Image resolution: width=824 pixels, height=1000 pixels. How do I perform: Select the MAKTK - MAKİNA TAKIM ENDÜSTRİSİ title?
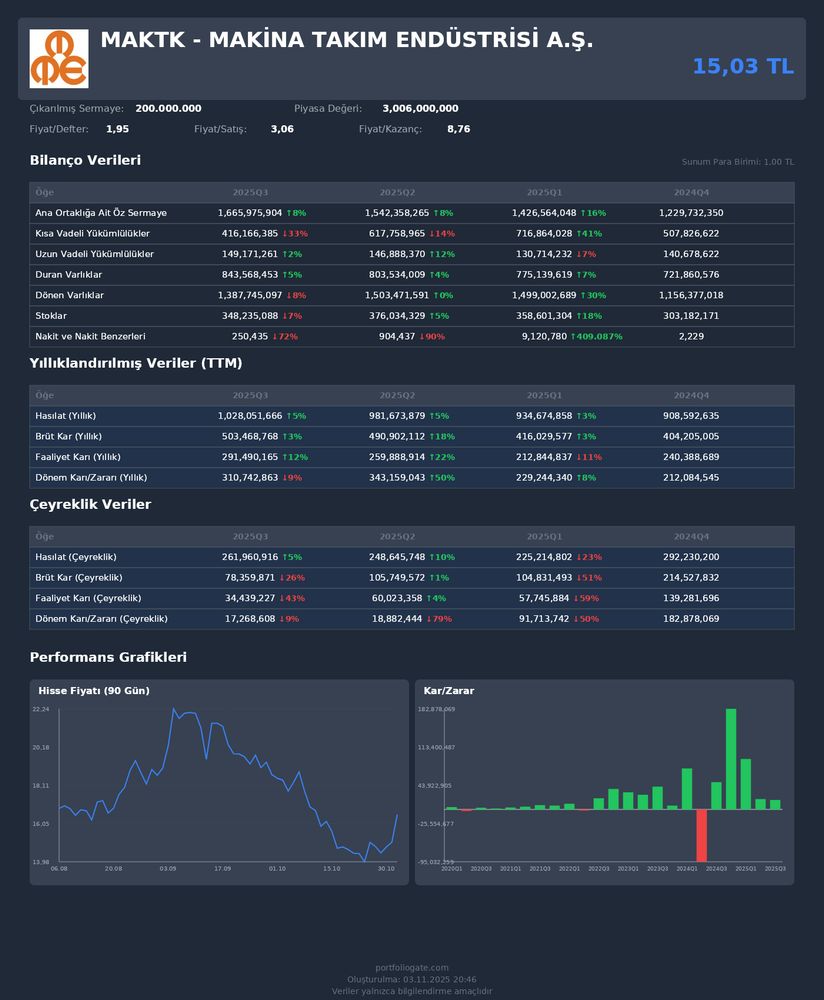click(346, 40)
